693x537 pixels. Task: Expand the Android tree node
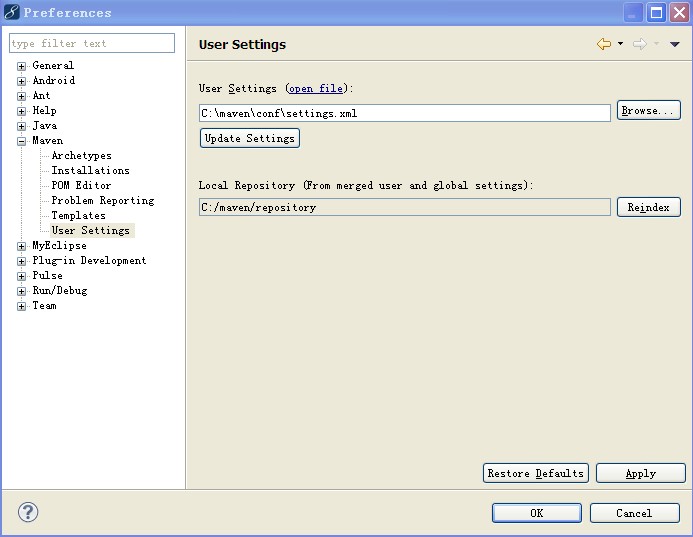click(21, 81)
